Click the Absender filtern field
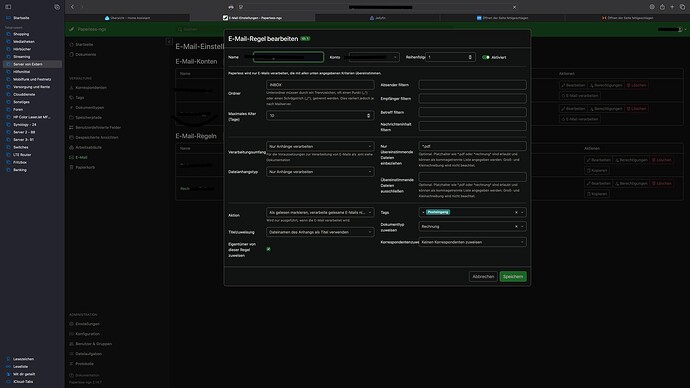690x388 pixels. [x=472, y=85]
